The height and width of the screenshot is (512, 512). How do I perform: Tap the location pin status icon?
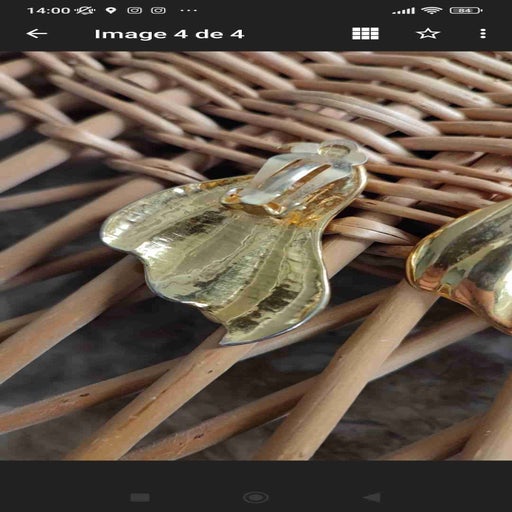[x=111, y=11]
